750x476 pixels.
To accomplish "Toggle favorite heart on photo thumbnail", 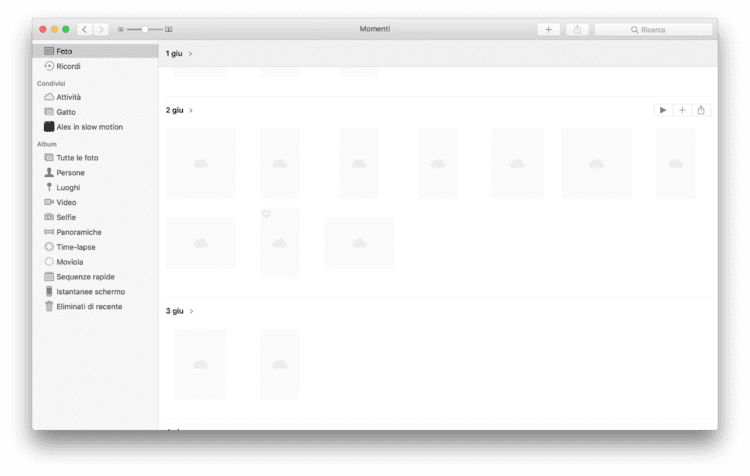I will click(x=266, y=214).
